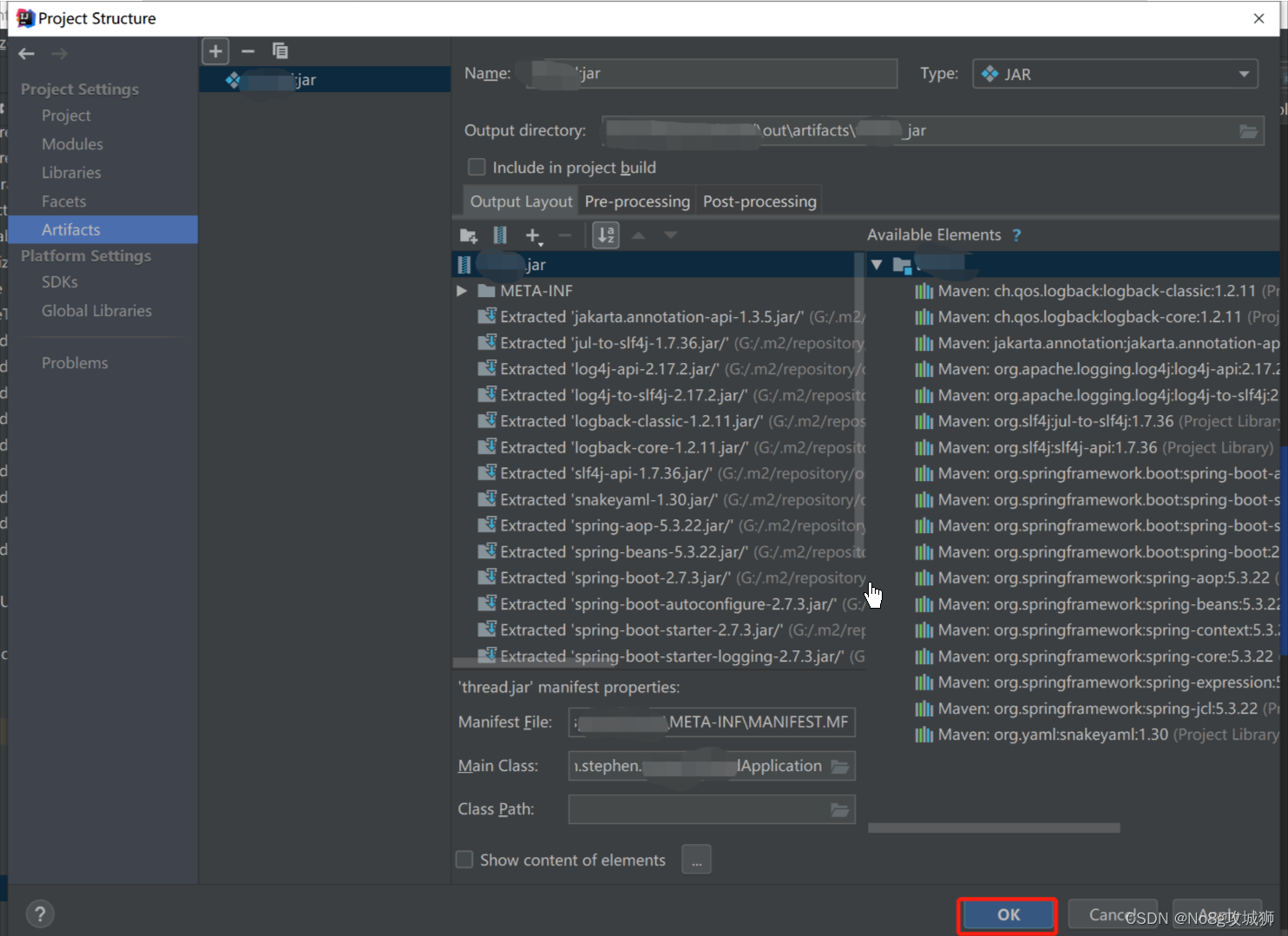1288x936 pixels.
Task: Click the Remove artifact minus icon
Action: click(x=248, y=51)
